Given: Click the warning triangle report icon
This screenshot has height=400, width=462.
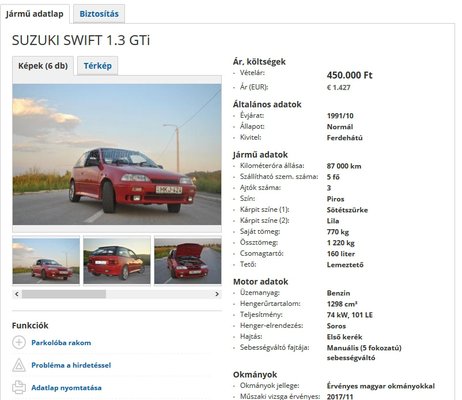Looking at the screenshot, I should (x=19, y=365).
